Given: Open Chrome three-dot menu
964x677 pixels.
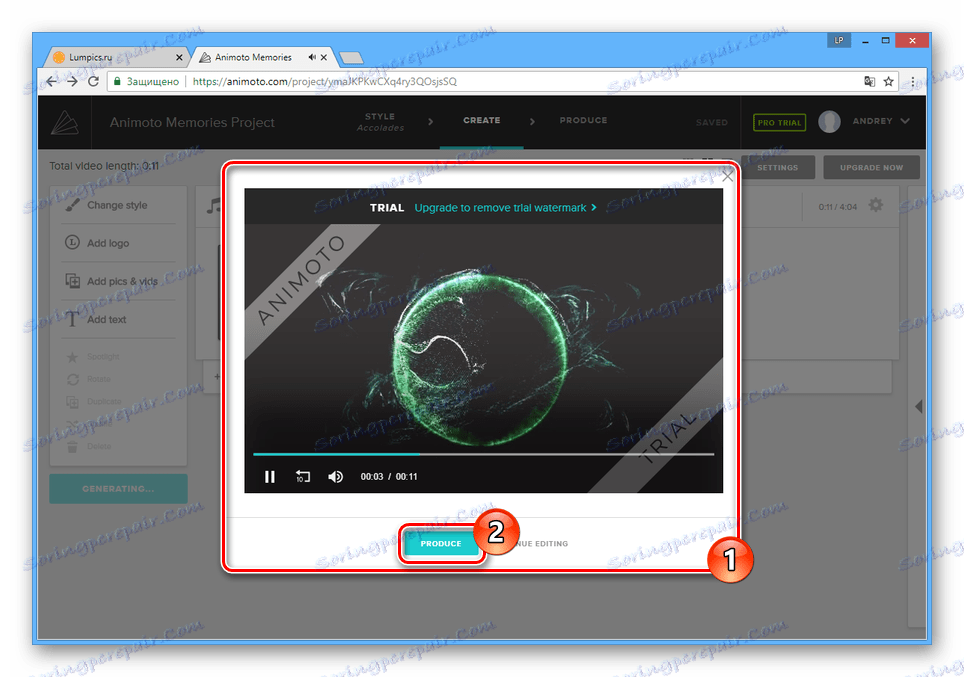Looking at the screenshot, I should pos(912,82).
